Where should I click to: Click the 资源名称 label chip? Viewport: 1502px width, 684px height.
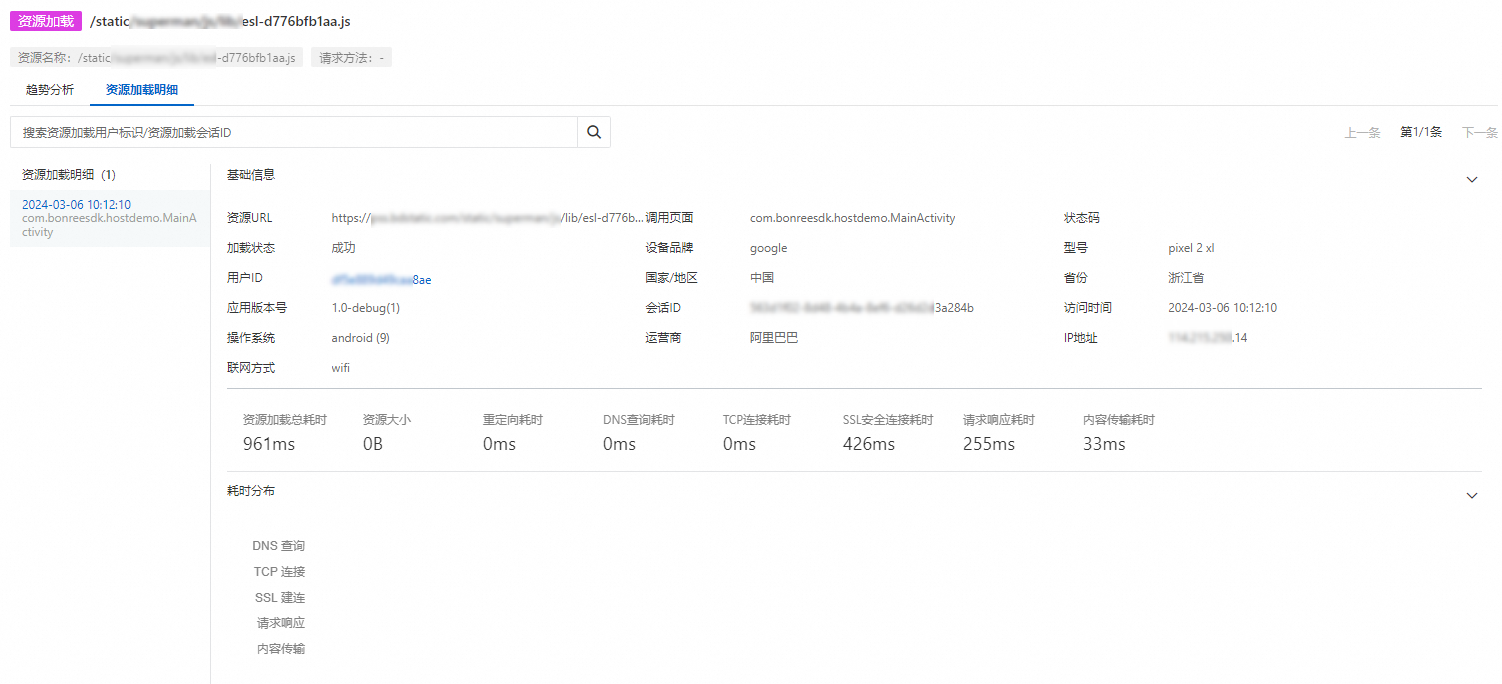point(156,58)
